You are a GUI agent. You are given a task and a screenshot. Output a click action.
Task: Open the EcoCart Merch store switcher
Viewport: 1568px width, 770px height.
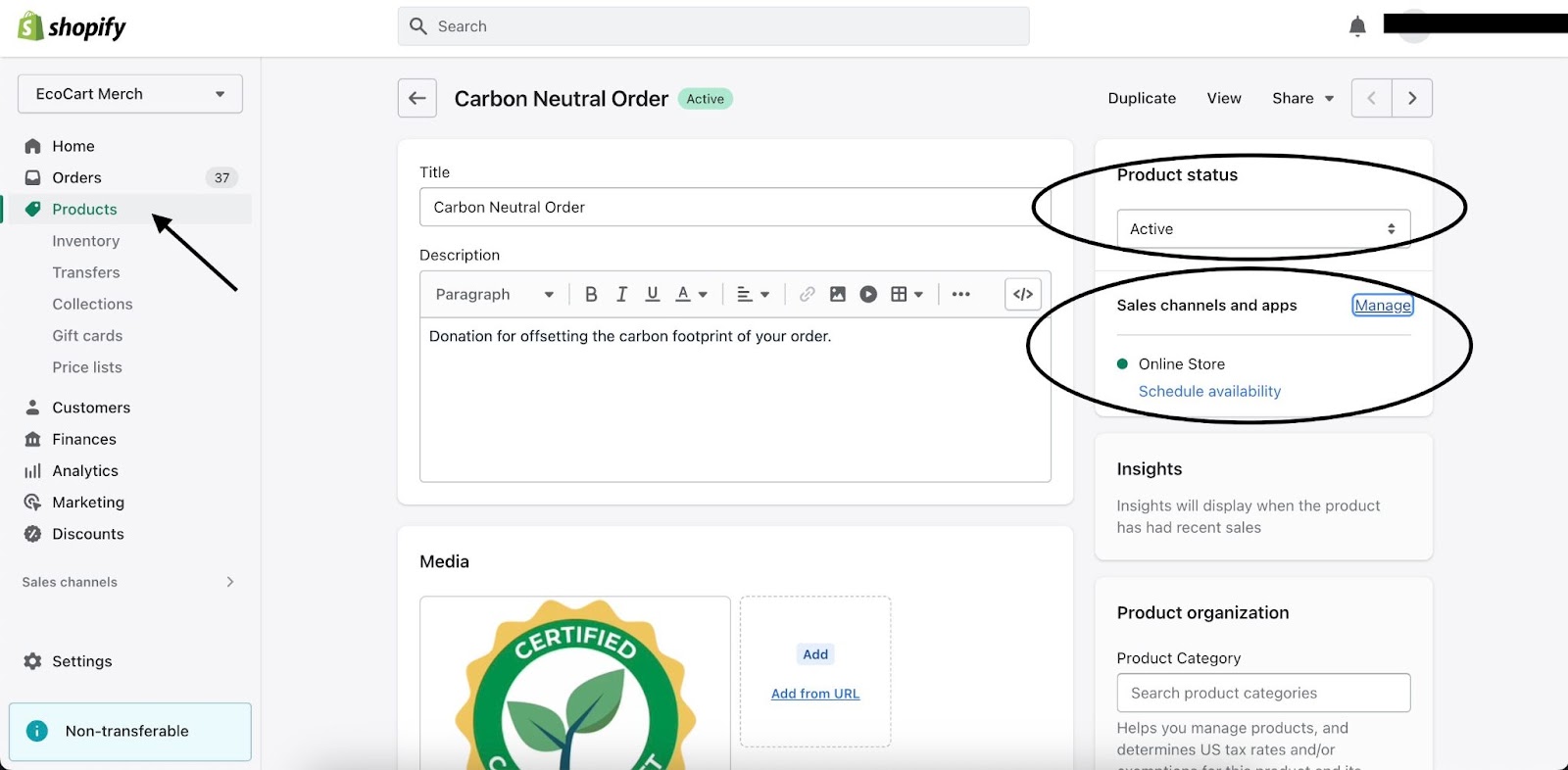coord(130,94)
